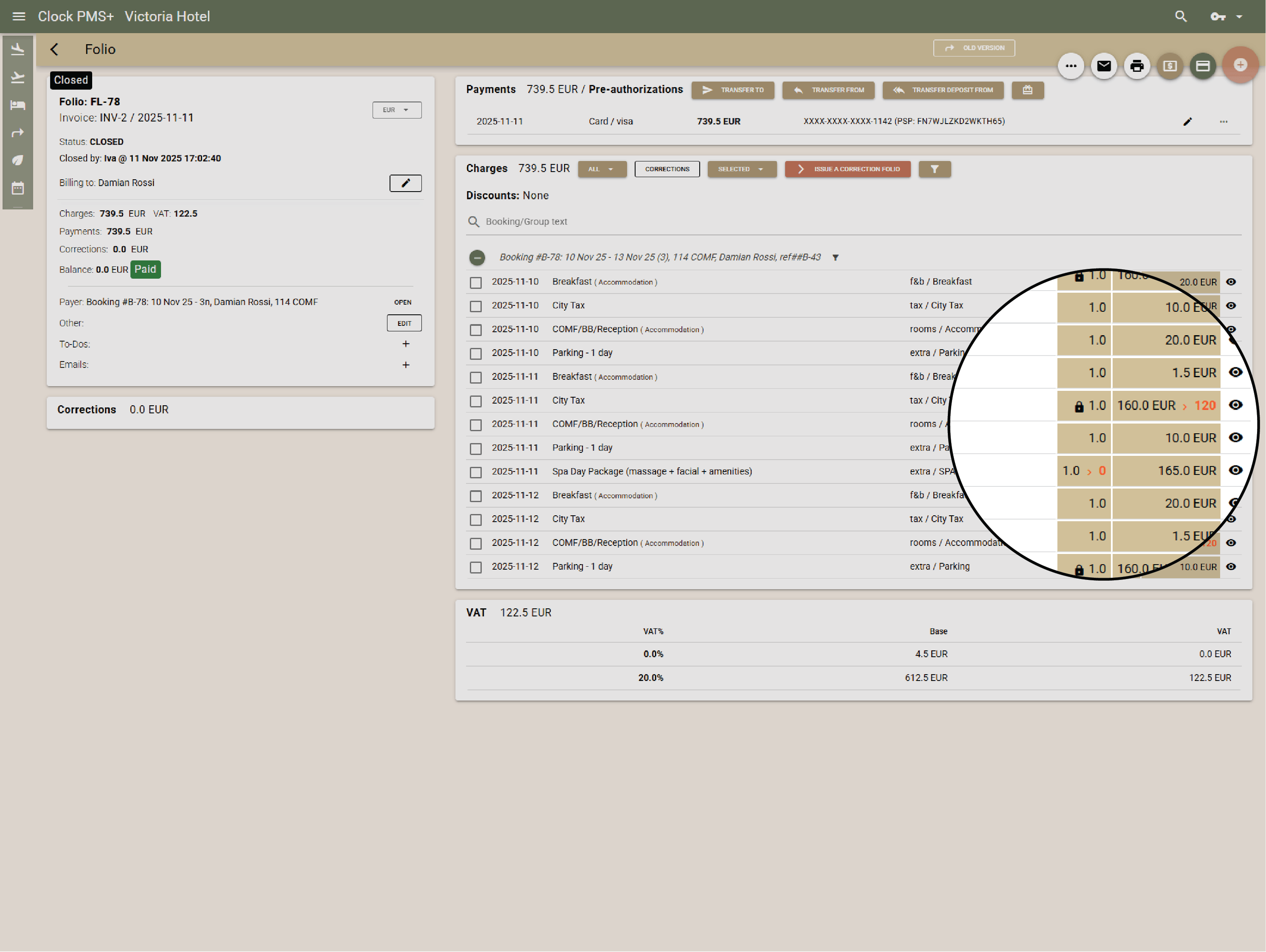Image resolution: width=1266 pixels, height=952 pixels.
Task: View the 2025-11-10 City Tax eye icon
Action: point(1231,306)
